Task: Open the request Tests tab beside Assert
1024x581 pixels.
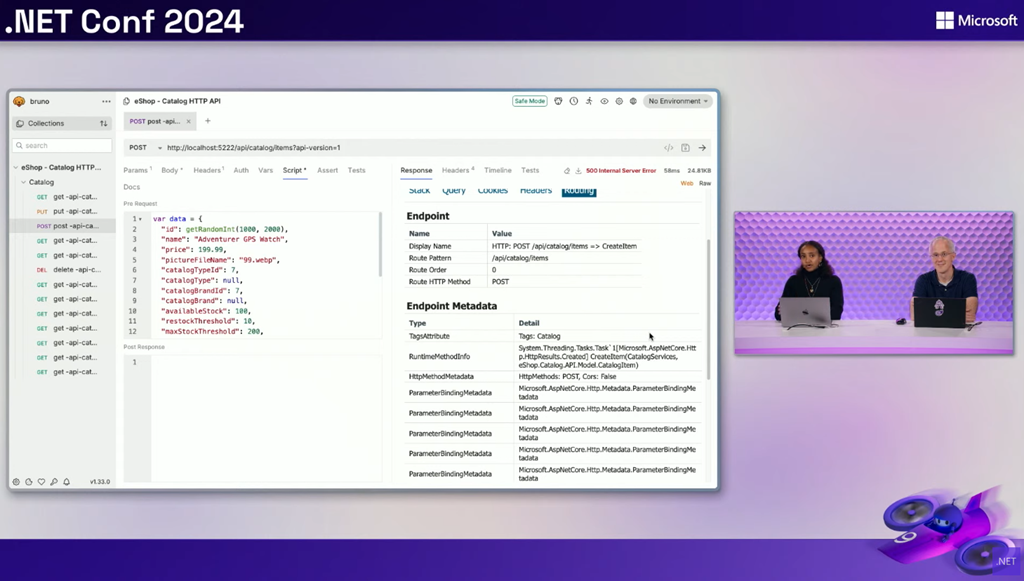Action: [x=357, y=170]
